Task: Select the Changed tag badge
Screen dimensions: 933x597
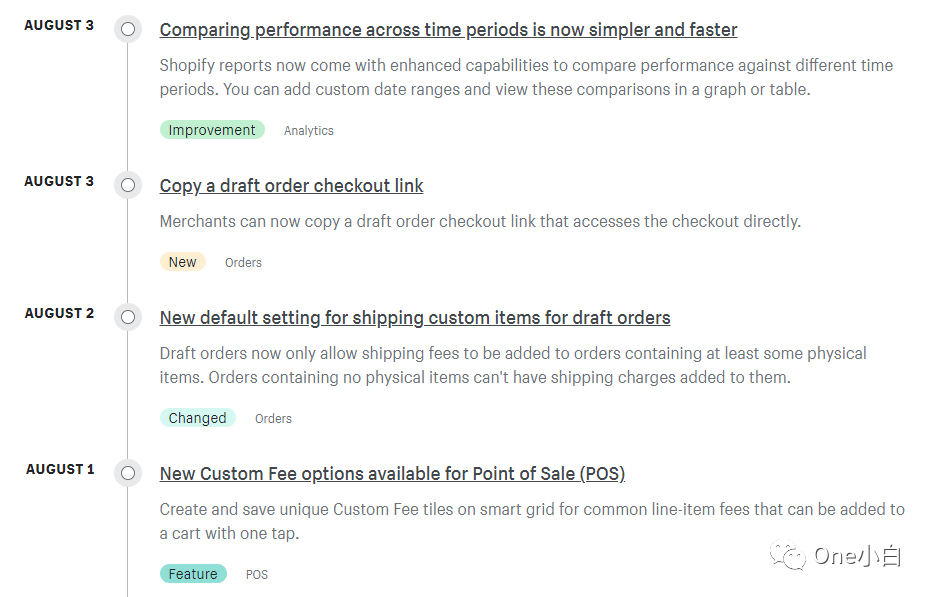Action: (x=197, y=418)
